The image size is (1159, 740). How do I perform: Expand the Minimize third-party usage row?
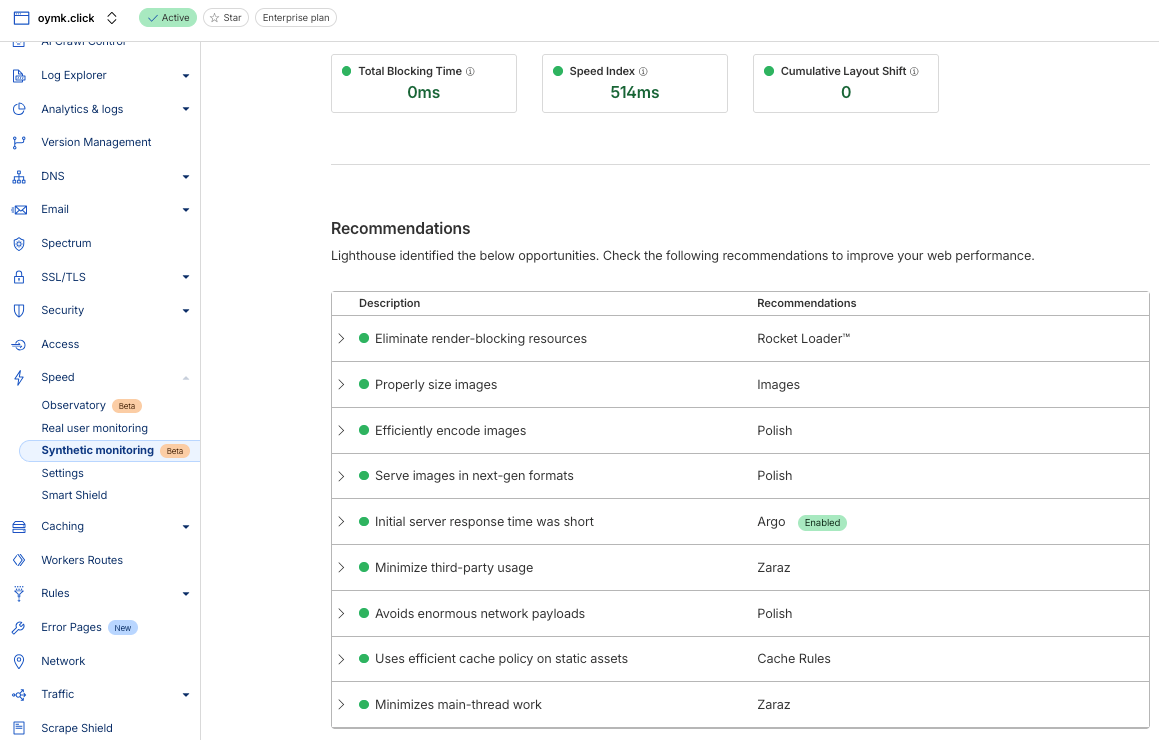pos(341,568)
